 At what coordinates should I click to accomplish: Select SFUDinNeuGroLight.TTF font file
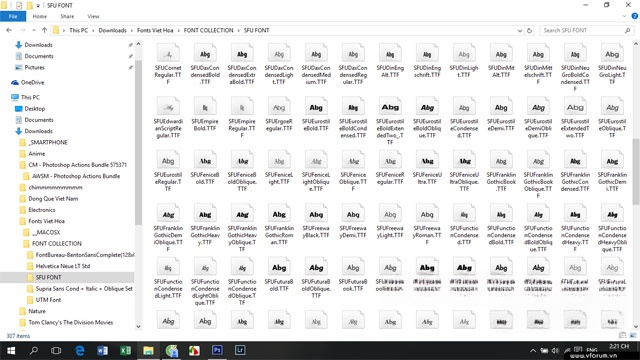point(612,65)
